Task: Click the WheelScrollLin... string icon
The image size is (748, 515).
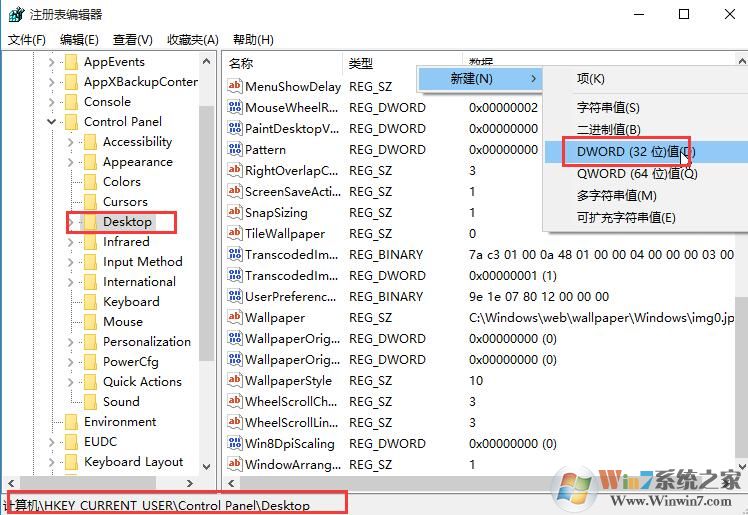Action: pyautogui.click(x=234, y=422)
